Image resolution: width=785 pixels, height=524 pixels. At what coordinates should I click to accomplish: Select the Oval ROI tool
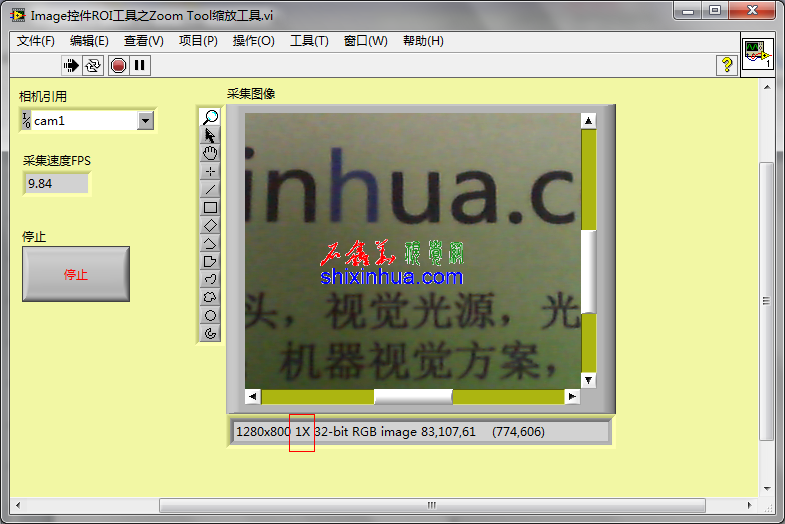(210, 315)
